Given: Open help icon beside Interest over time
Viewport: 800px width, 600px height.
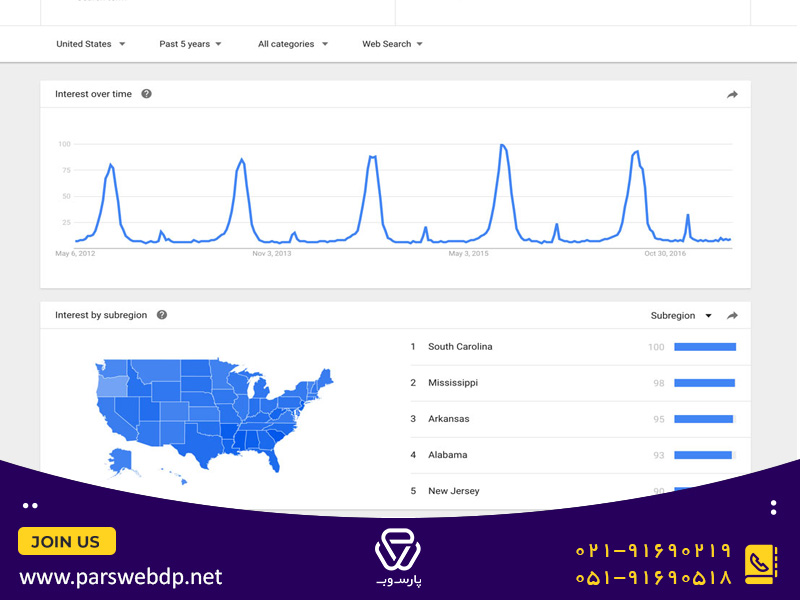Looking at the screenshot, I should tap(146, 94).
